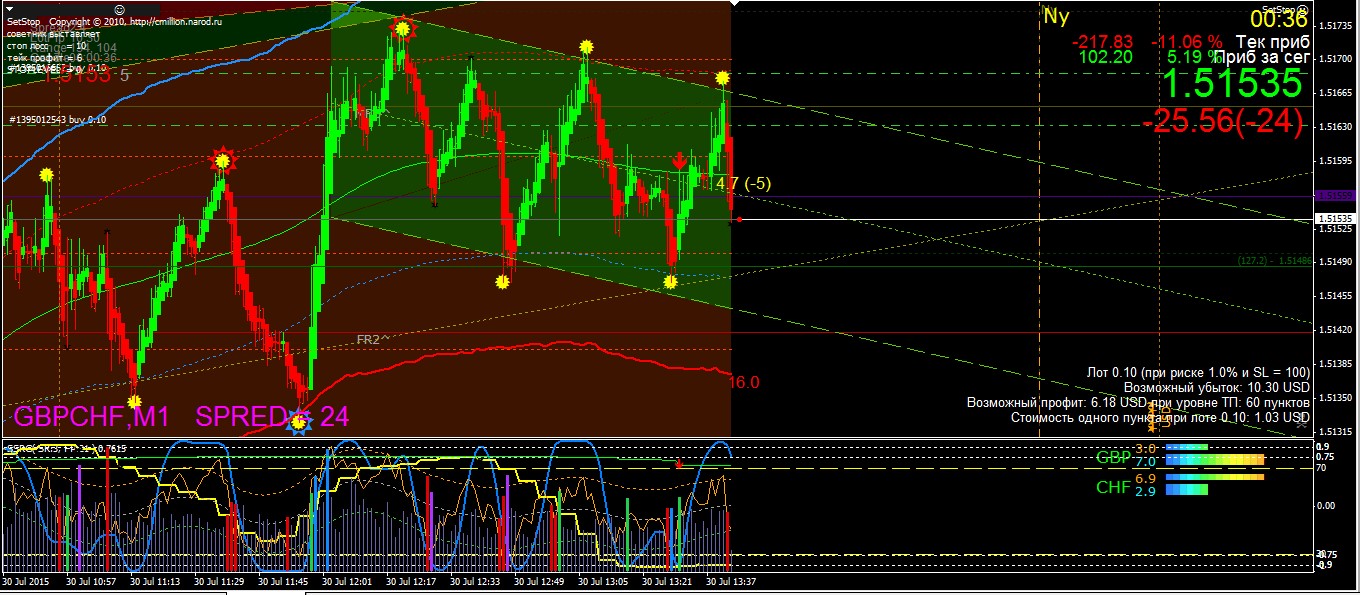Click the 1.51315 price scale label

coord(1336,432)
